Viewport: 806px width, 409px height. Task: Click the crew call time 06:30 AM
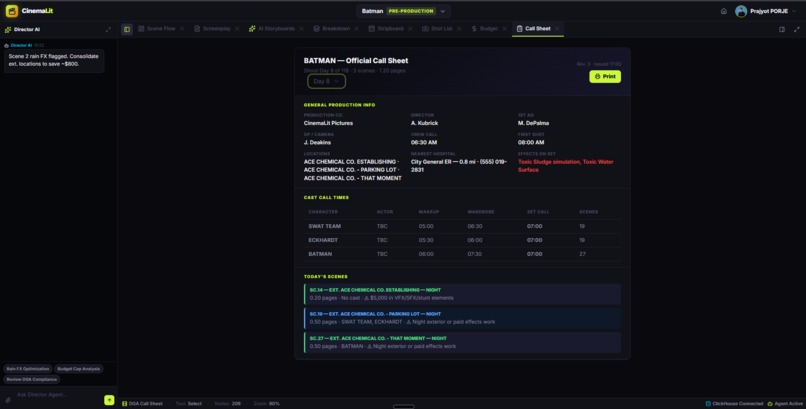[x=424, y=142]
